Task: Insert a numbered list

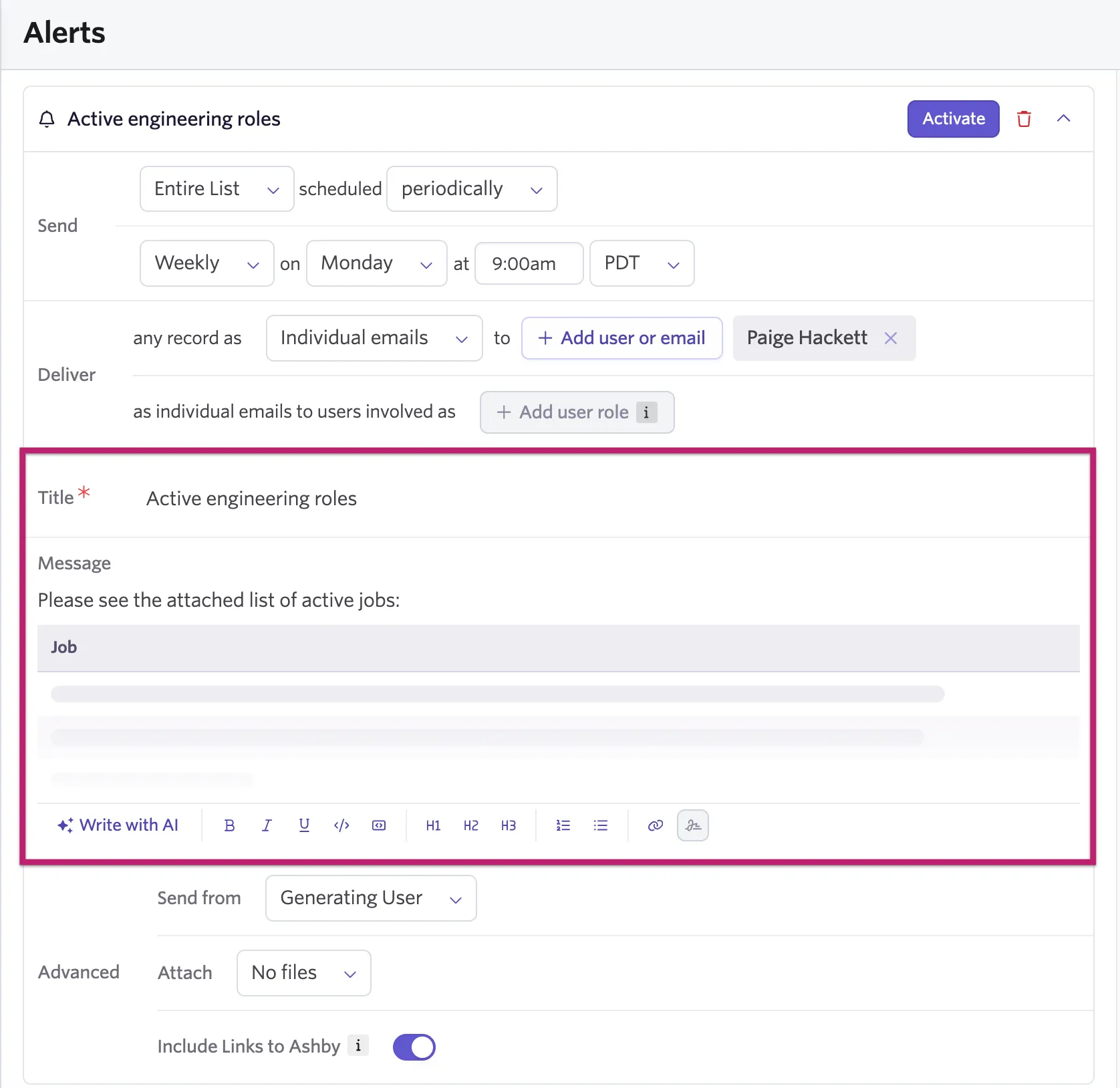Action: coord(563,825)
